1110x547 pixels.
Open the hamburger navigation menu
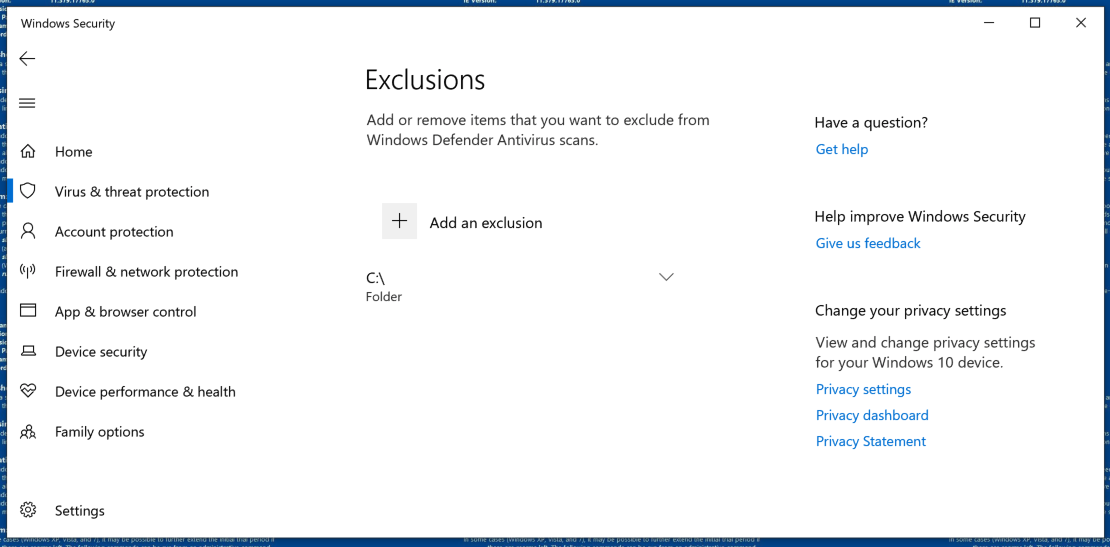(27, 103)
